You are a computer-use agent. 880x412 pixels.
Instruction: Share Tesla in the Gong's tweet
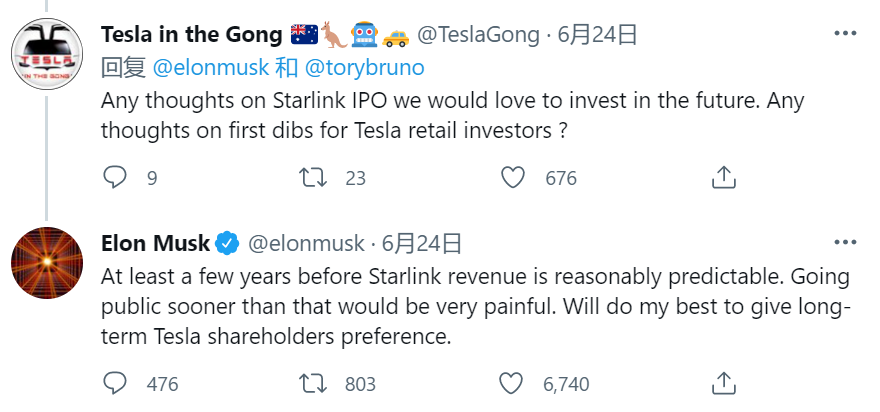pyautogui.click(x=723, y=178)
